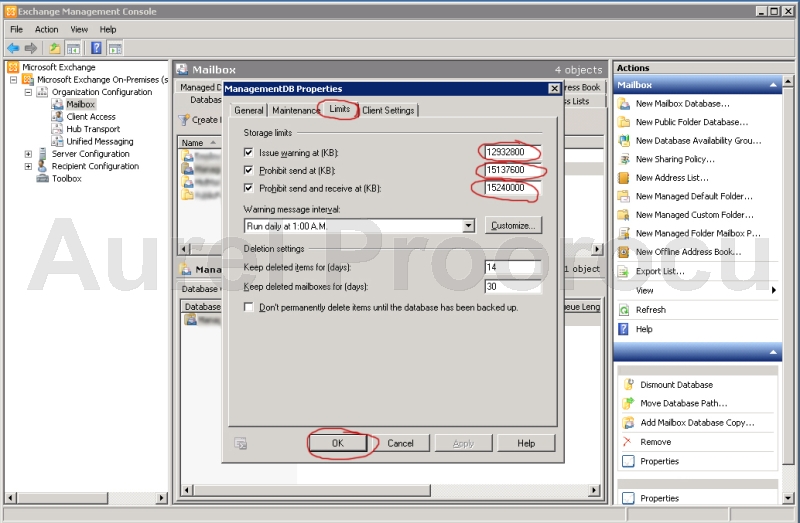
Task: Click the Back arrow toolbar icon
Action: [x=13, y=48]
